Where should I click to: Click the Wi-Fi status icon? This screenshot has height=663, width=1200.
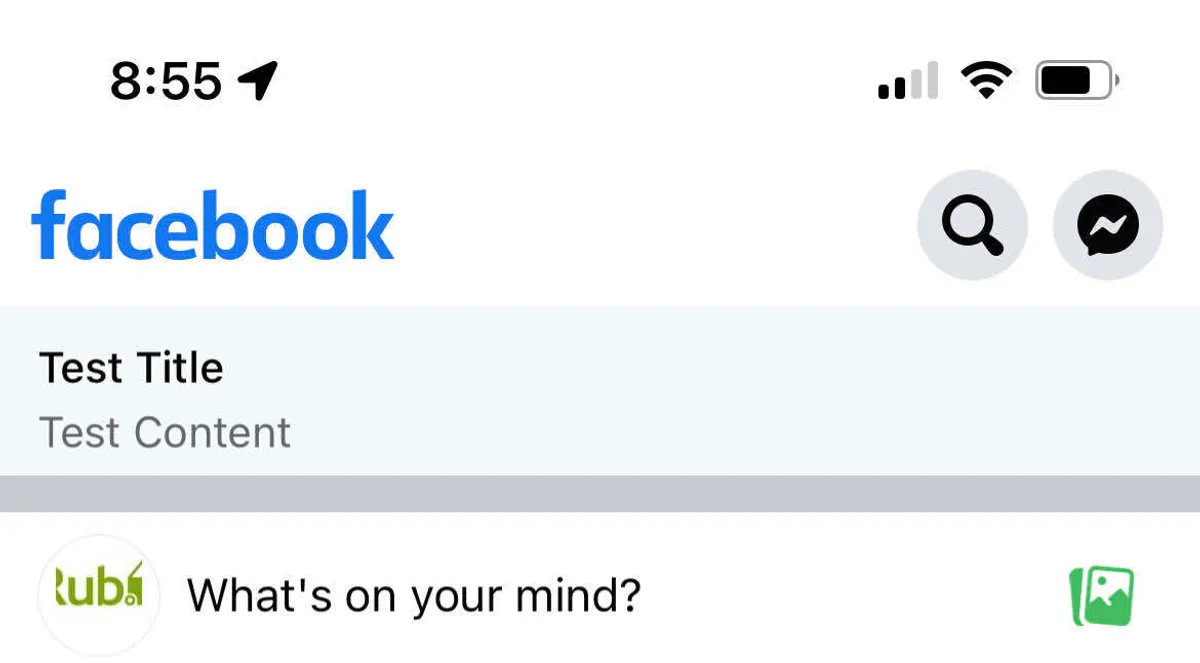click(986, 80)
